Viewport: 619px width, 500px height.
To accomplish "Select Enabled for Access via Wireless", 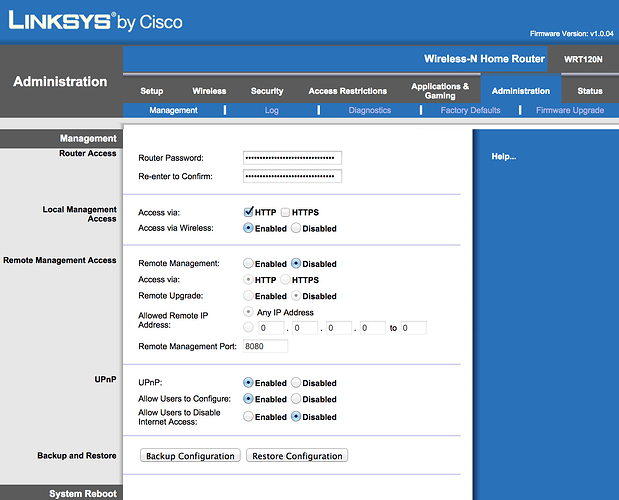I will (x=248, y=228).
